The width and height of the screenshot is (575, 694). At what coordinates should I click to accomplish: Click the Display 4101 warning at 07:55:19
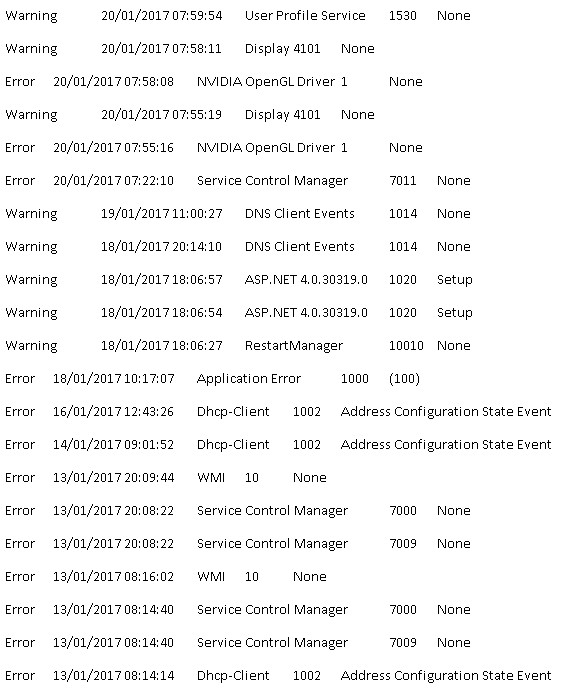pos(190,115)
